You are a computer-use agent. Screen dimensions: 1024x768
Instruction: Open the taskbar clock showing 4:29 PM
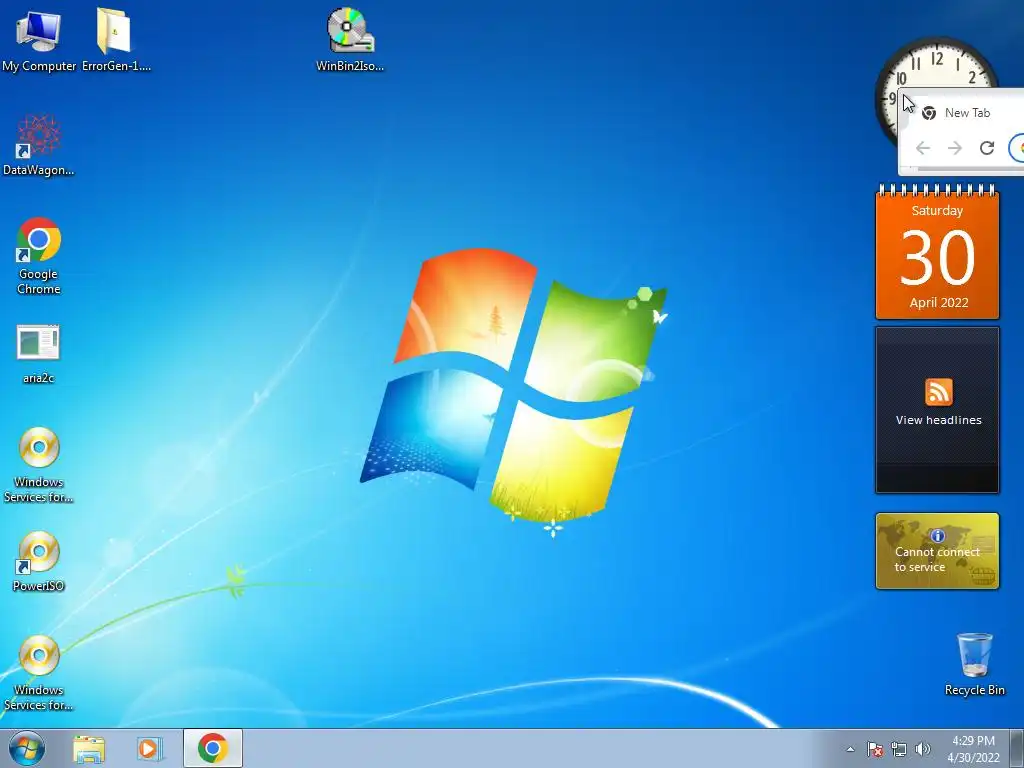[973, 749]
